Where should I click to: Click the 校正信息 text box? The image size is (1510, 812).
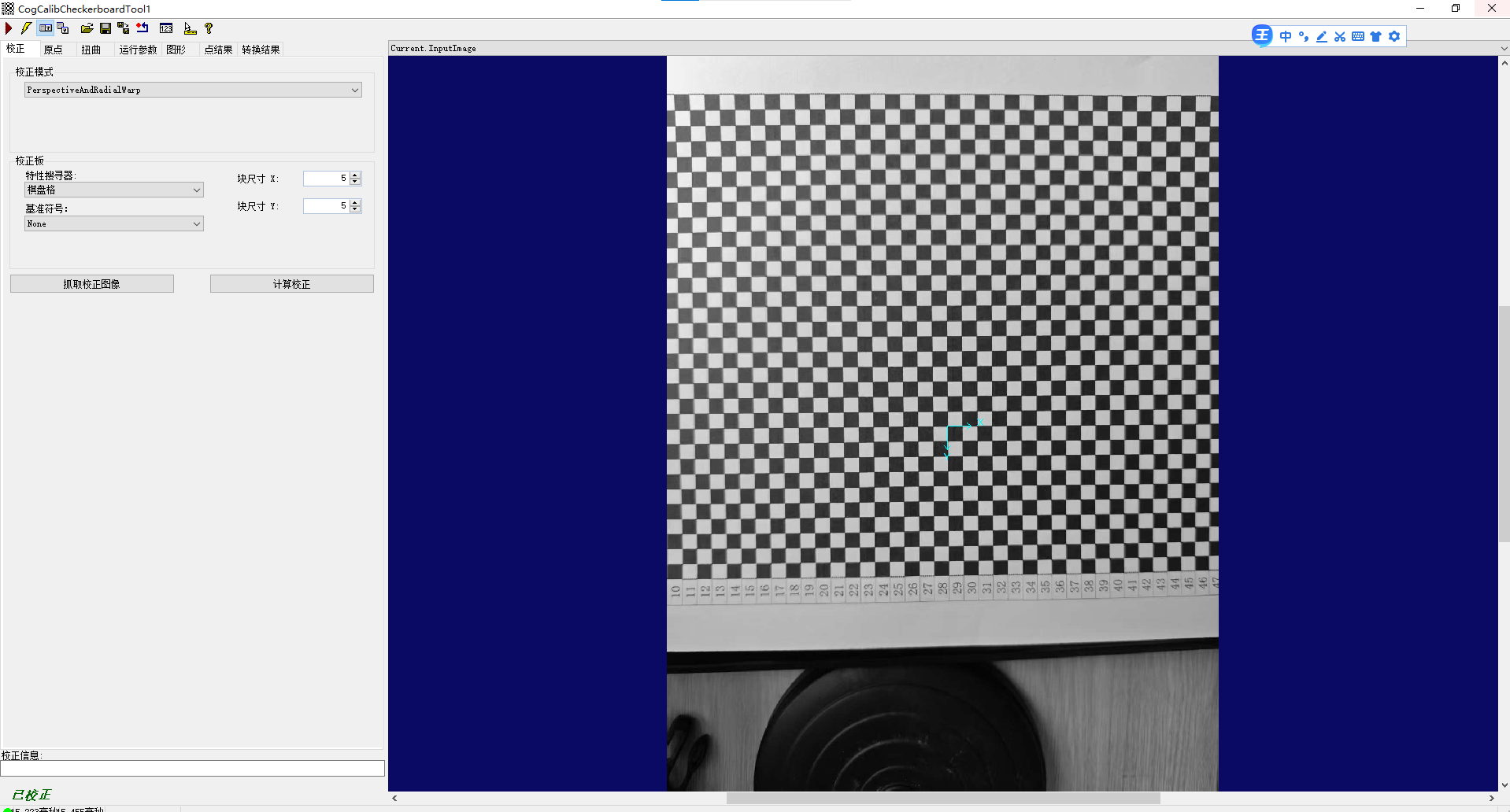193,768
